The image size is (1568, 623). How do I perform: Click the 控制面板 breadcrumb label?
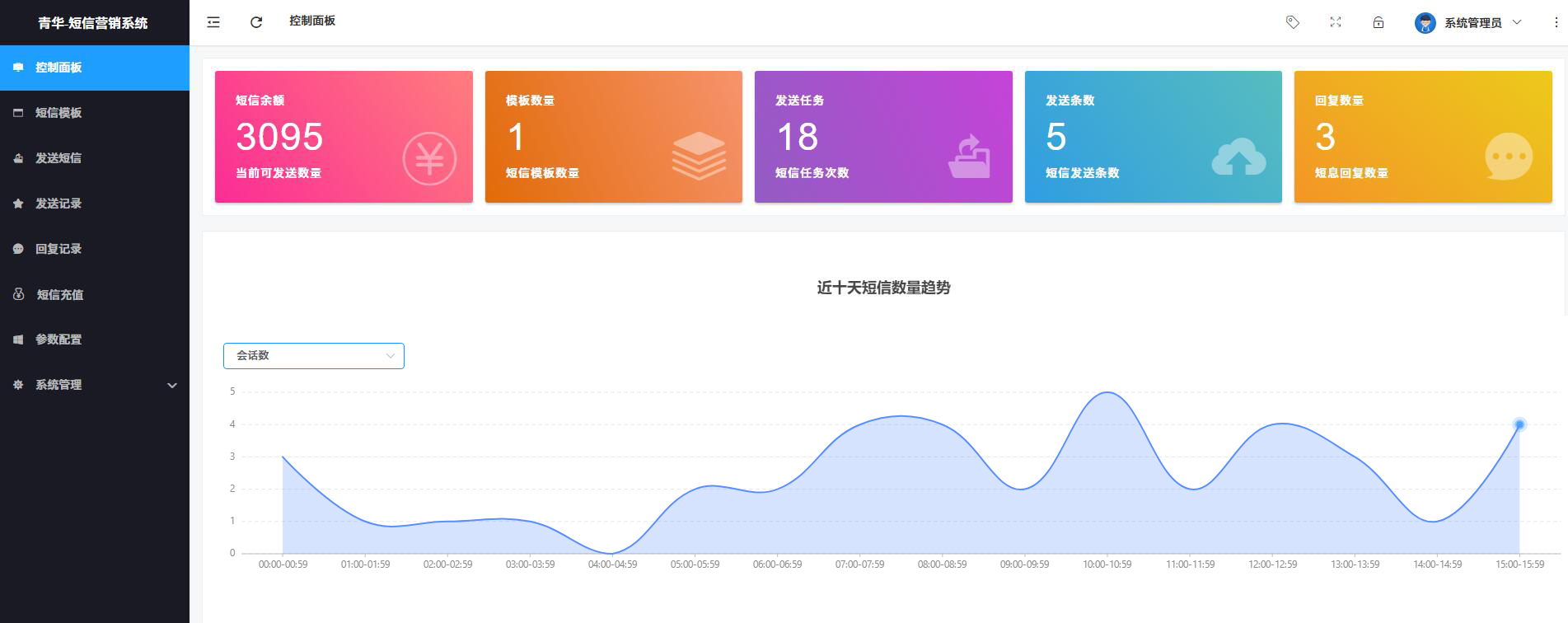312,21
